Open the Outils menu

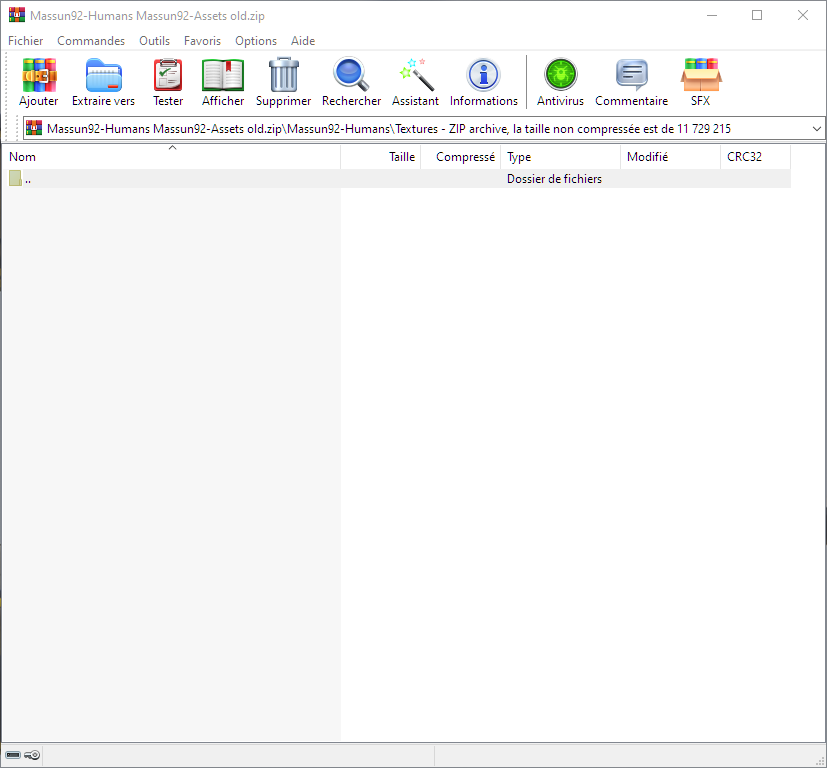click(x=155, y=41)
